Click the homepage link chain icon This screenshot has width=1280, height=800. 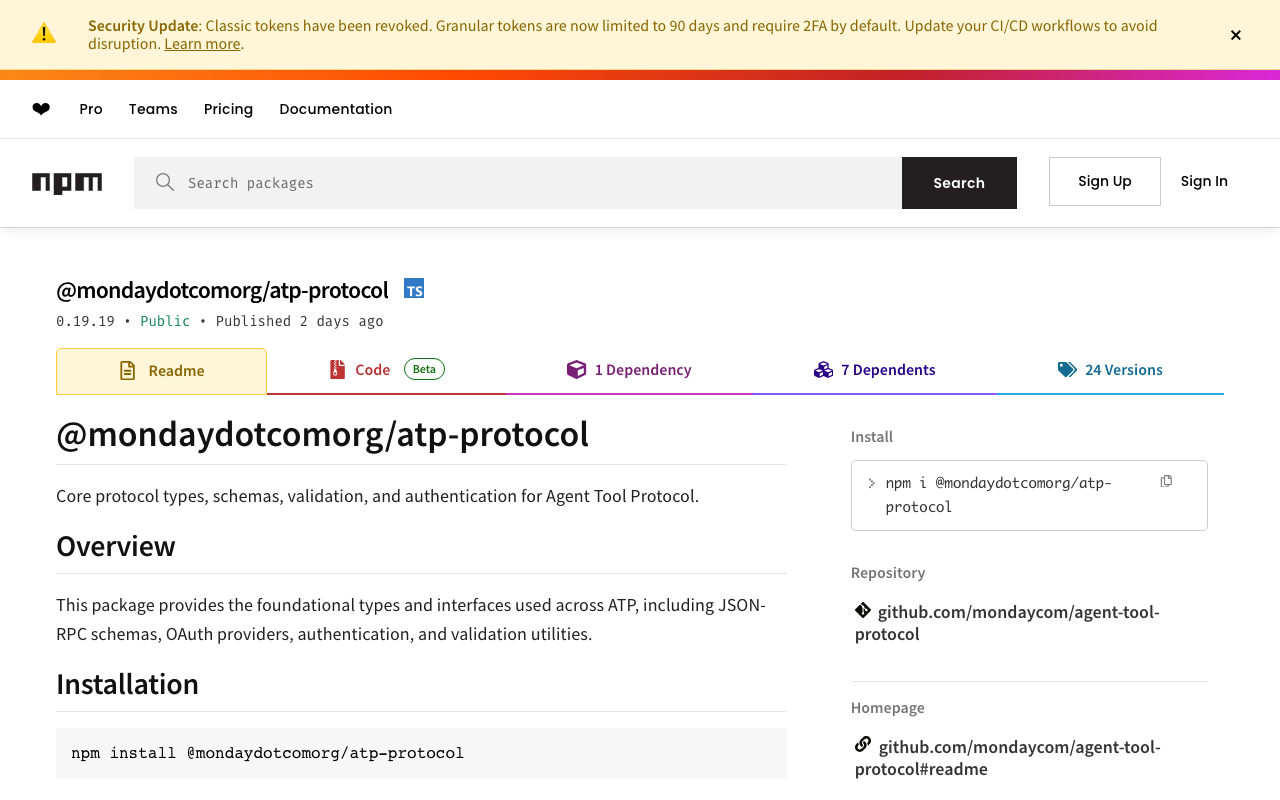(863, 745)
